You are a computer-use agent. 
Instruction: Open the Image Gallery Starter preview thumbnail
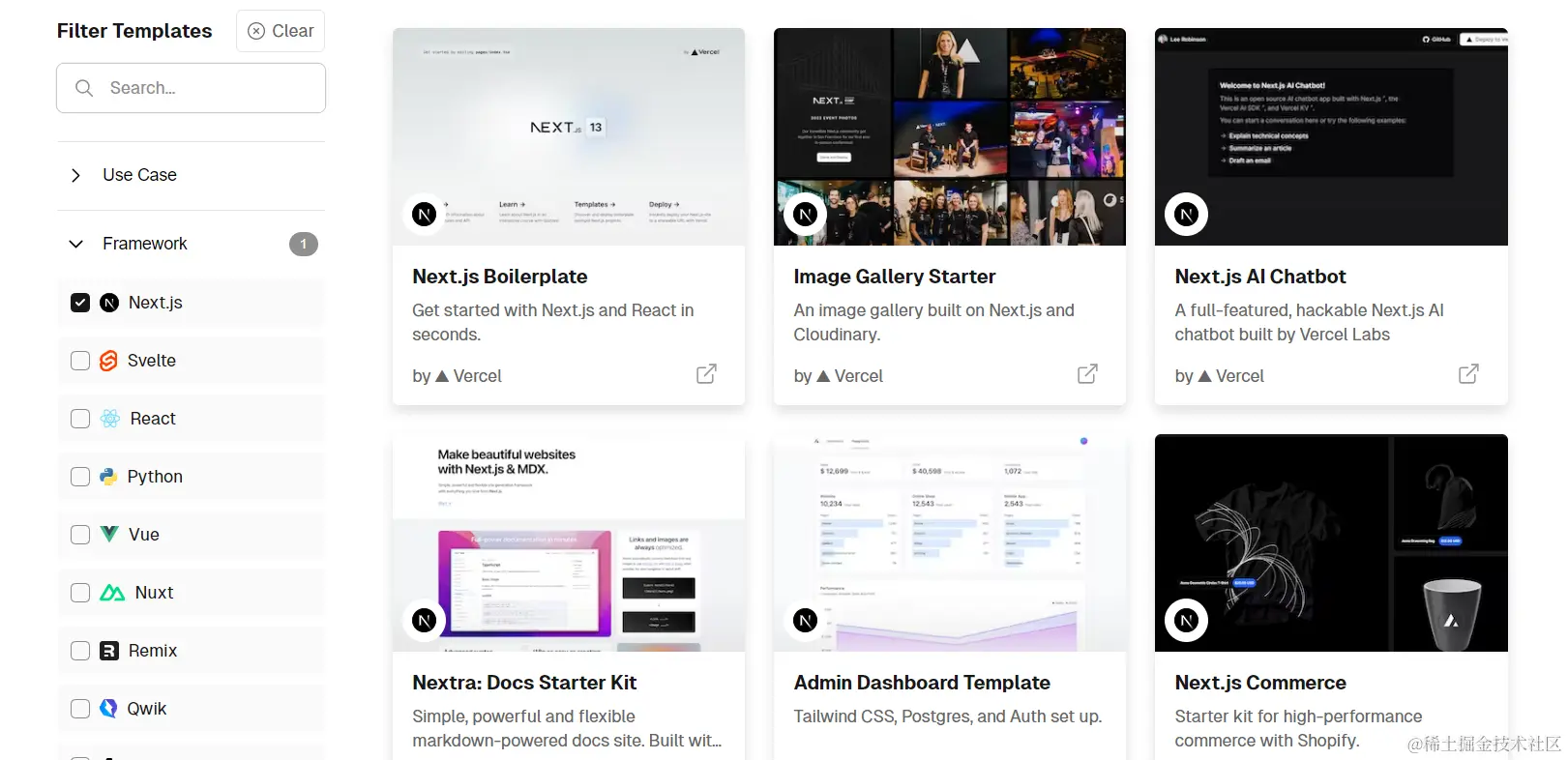(x=950, y=136)
